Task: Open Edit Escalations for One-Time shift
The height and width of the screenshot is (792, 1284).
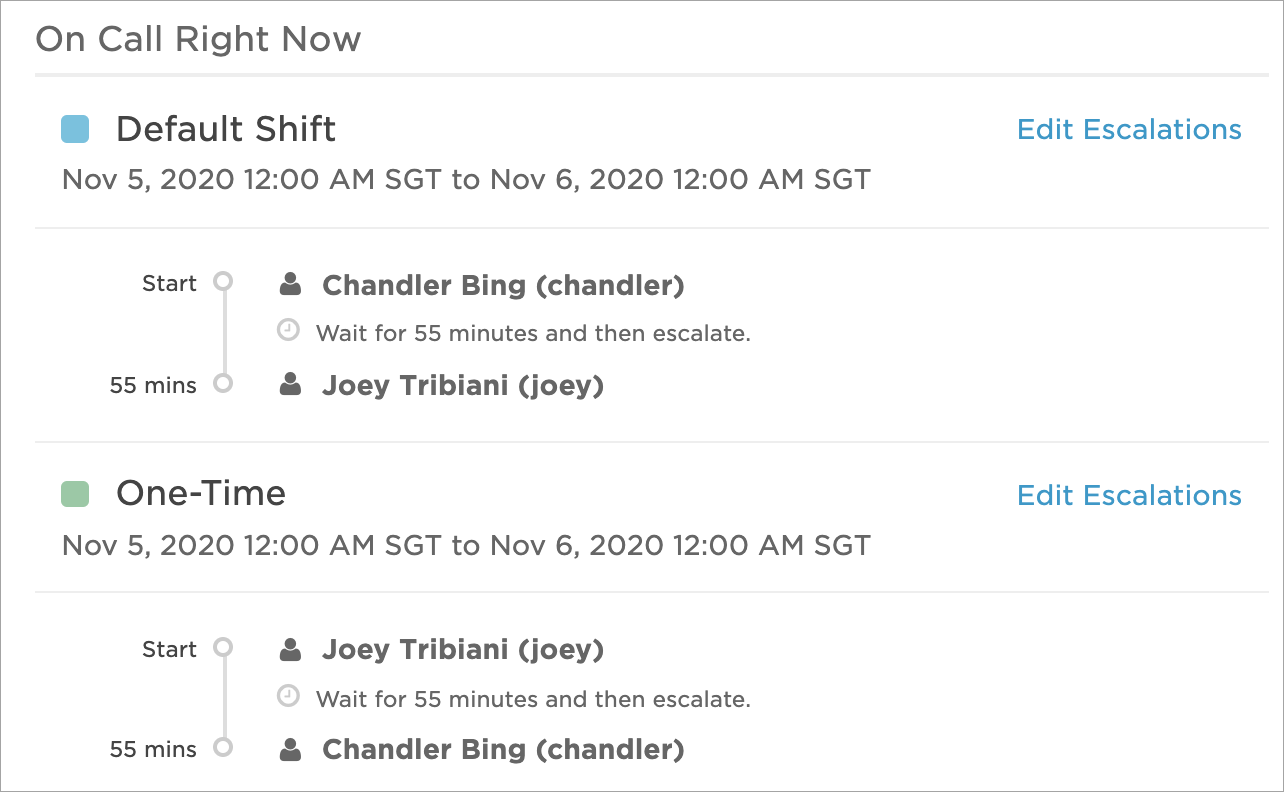Action: click(x=1129, y=496)
